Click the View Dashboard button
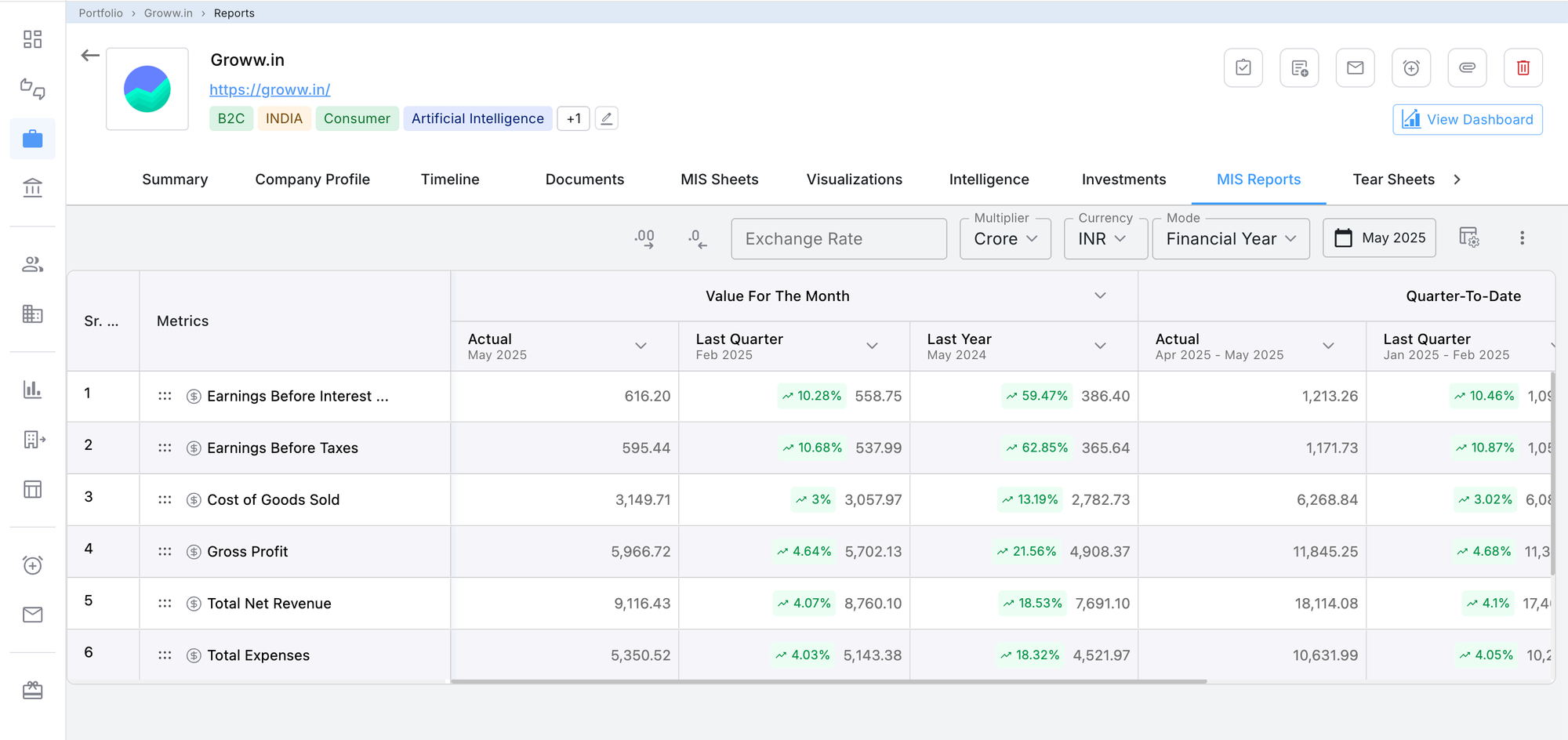This screenshot has height=740, width=1568. click(1468, 119)
